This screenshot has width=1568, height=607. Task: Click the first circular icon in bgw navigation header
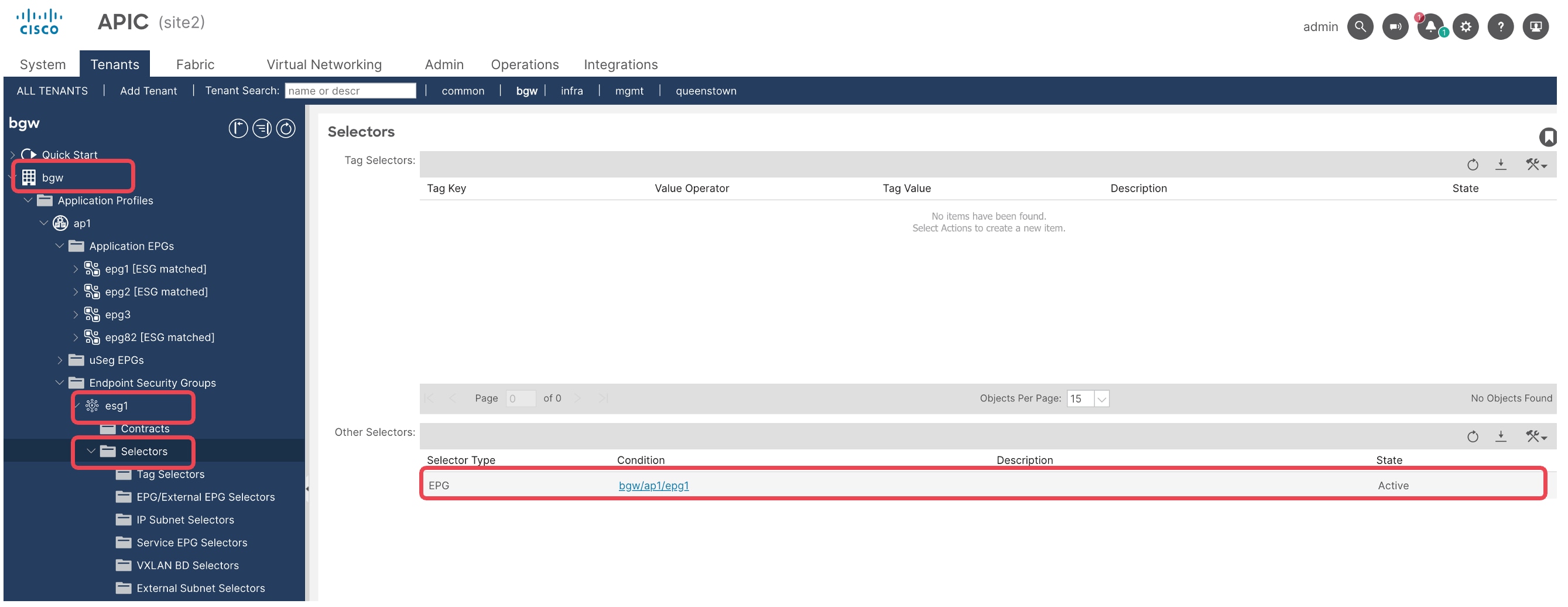pos(238,128)
